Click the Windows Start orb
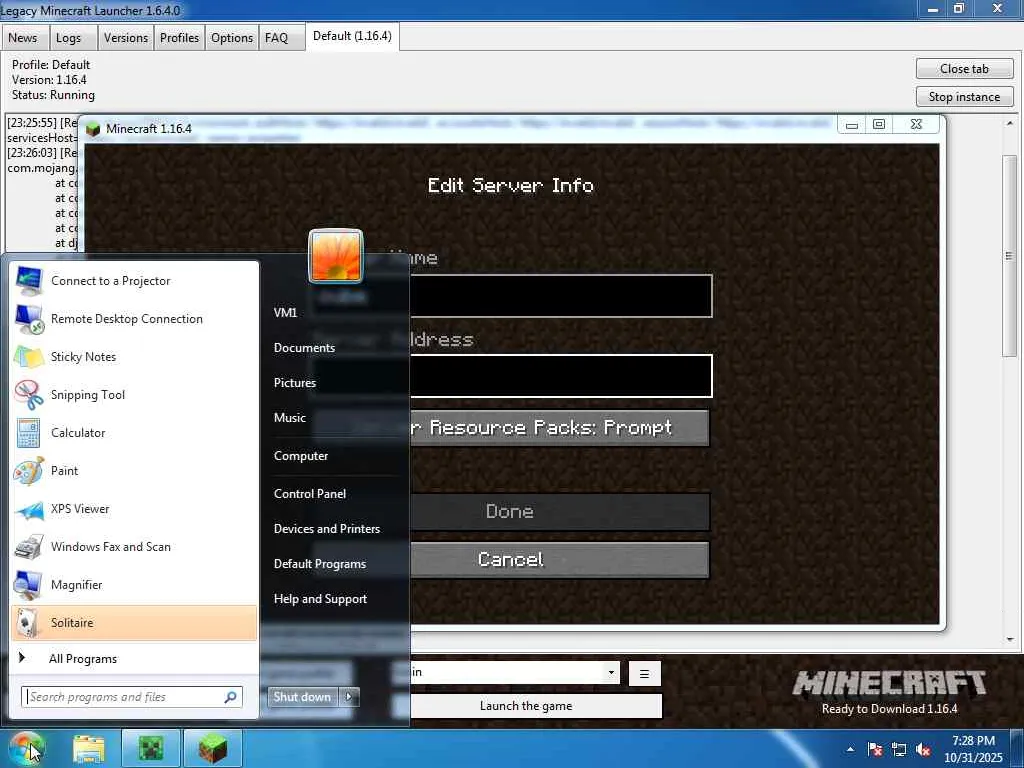Viewport: 1024px width, 768px height. click(27, 748)
